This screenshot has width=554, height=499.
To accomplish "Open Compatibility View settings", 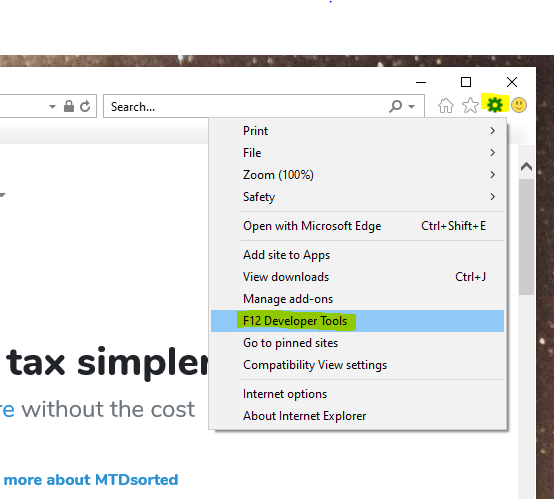I will tap(357, 365).
